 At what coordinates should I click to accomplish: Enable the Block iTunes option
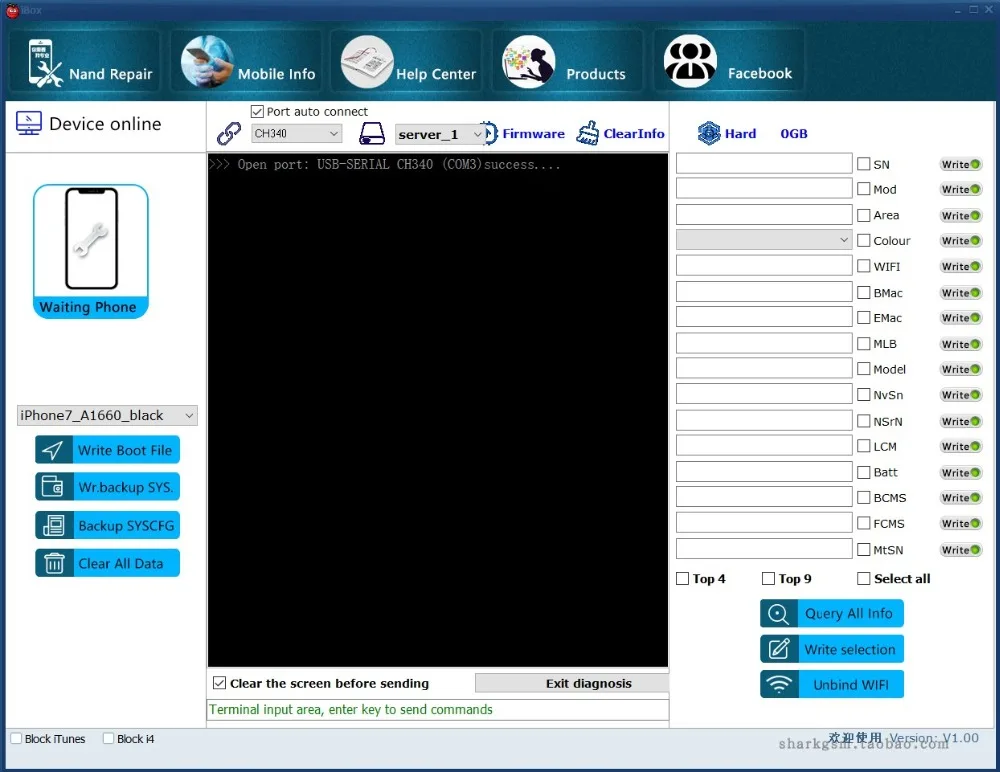[x=14, y=739]
